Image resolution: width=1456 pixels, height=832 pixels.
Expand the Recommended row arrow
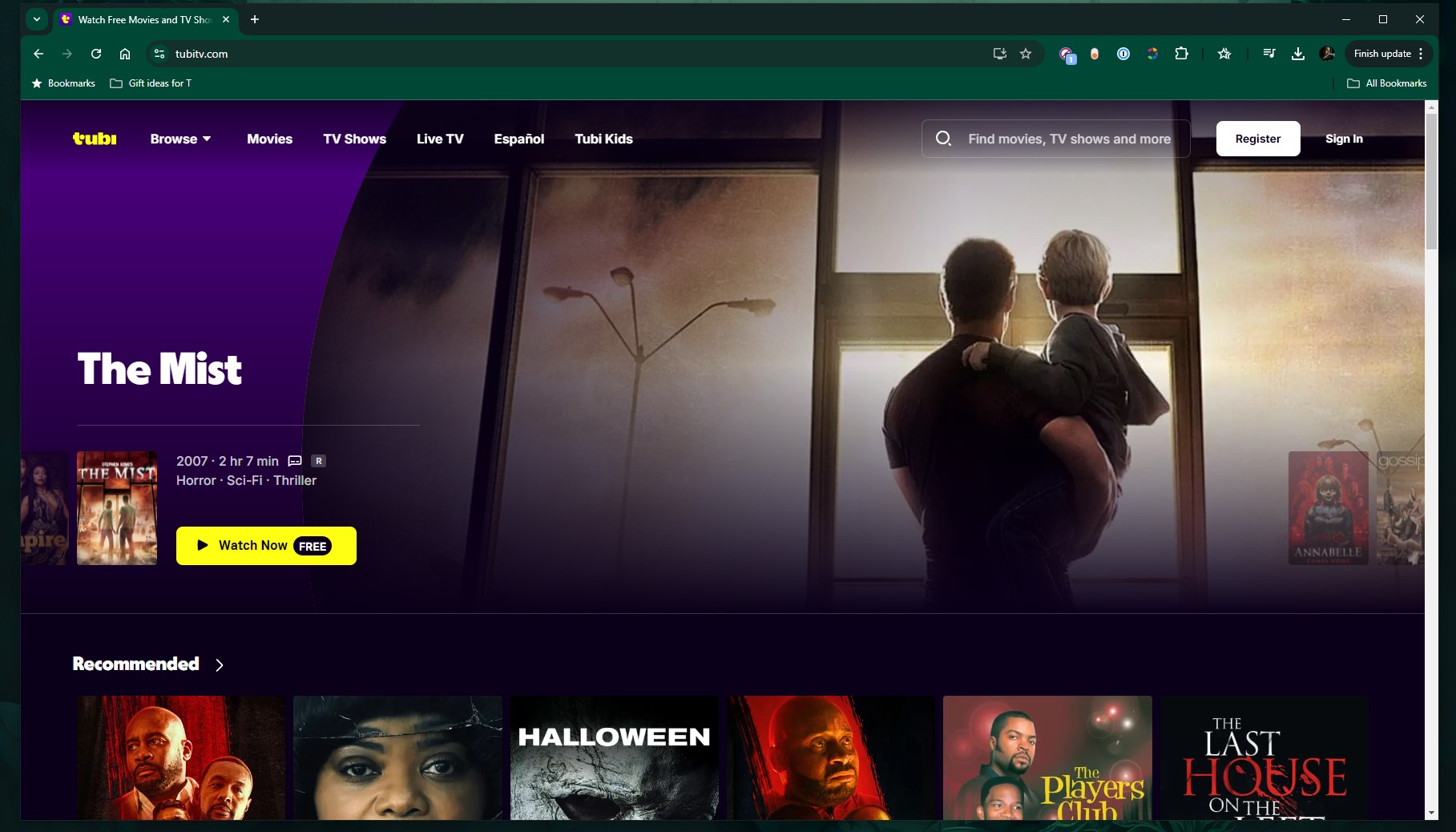coord(220,664)
